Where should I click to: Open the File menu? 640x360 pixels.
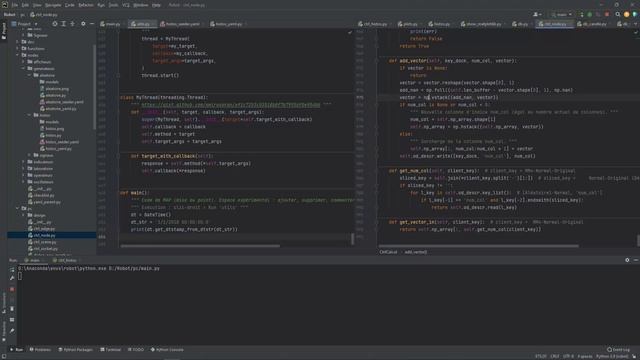point(15,5)
